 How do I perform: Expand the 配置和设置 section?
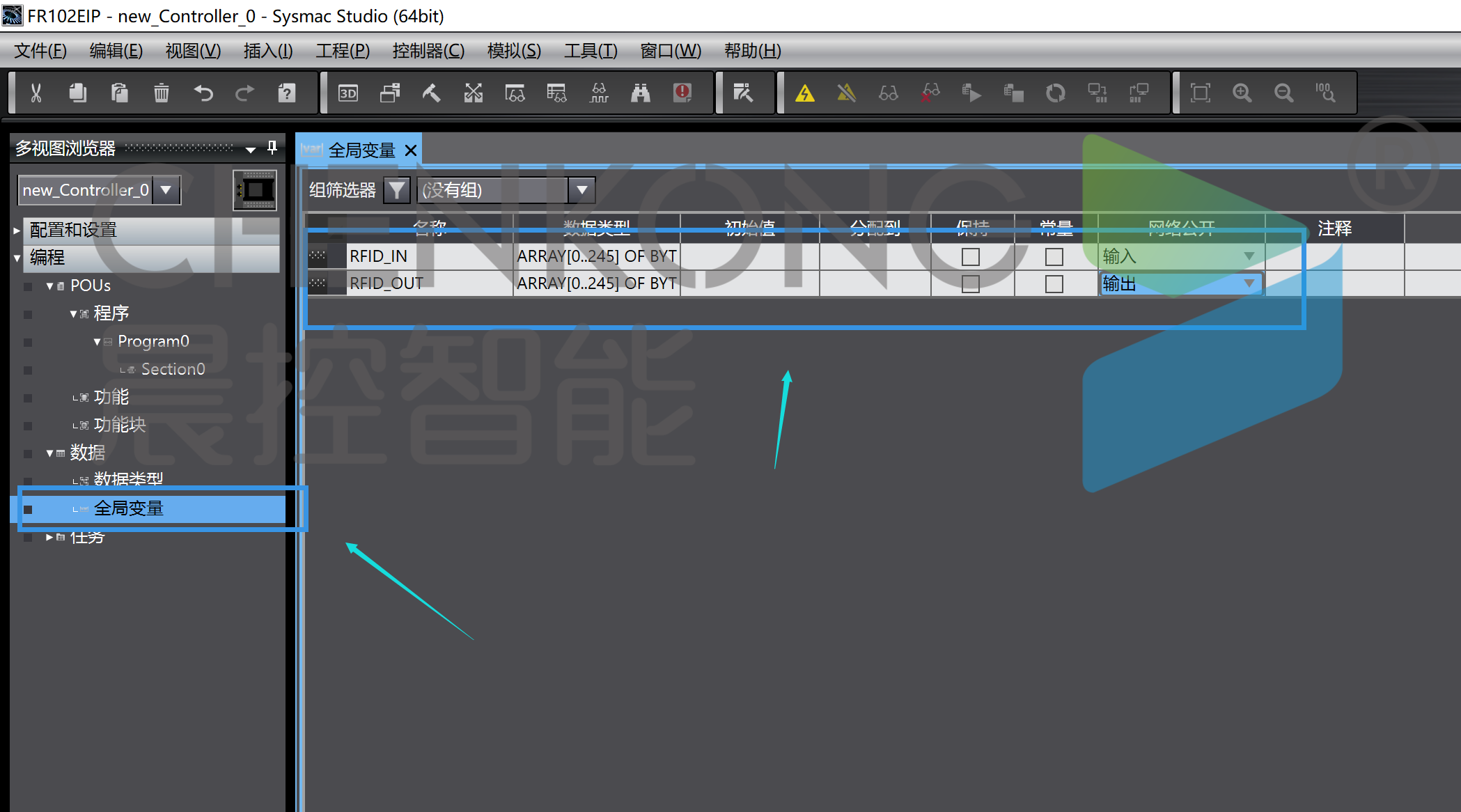pyautogui.click(x=17, y=231)
